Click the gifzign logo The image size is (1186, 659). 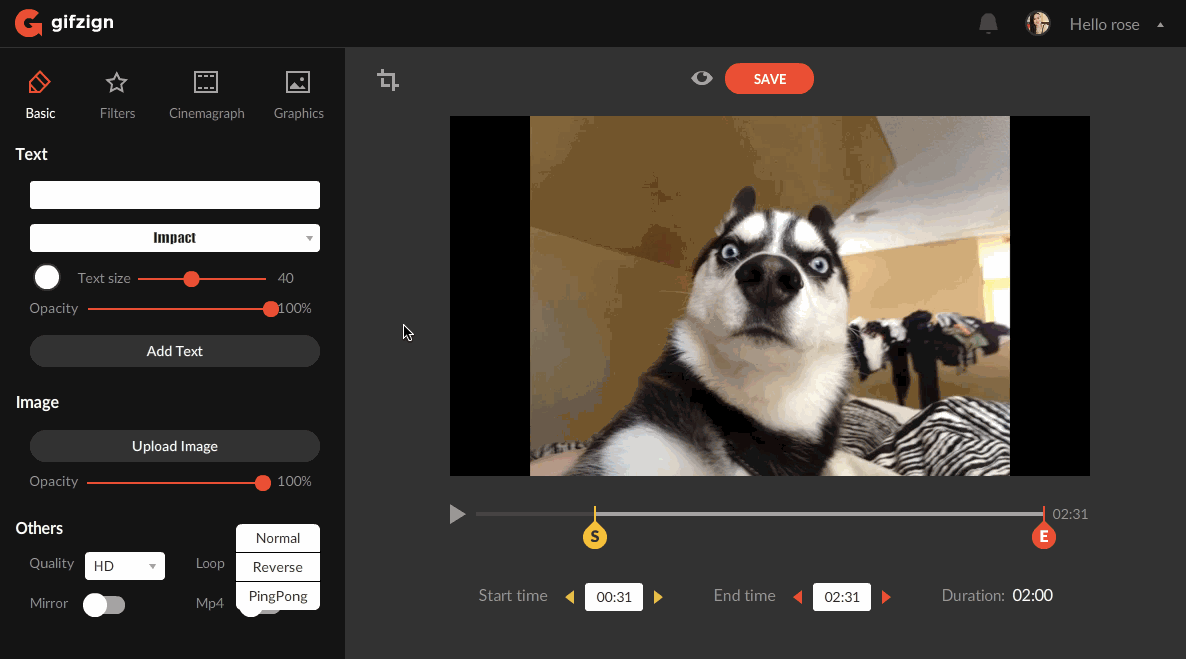click(x=64, y=23)
